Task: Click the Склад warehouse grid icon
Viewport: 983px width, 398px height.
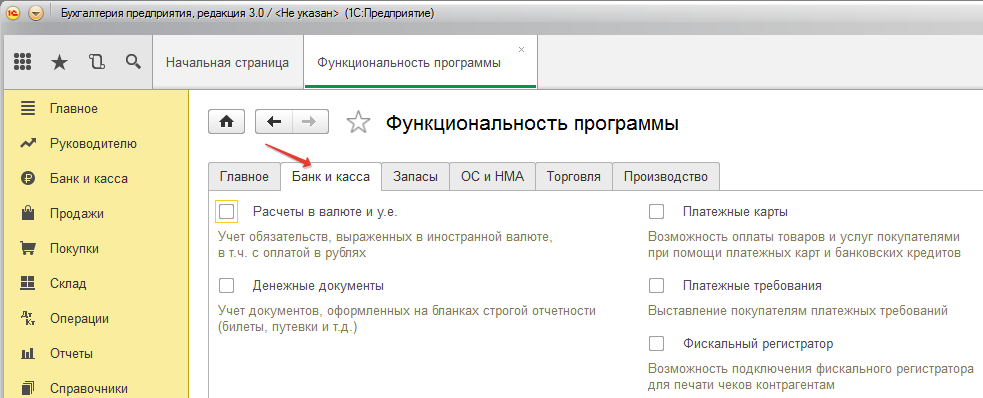Action: 28,283
